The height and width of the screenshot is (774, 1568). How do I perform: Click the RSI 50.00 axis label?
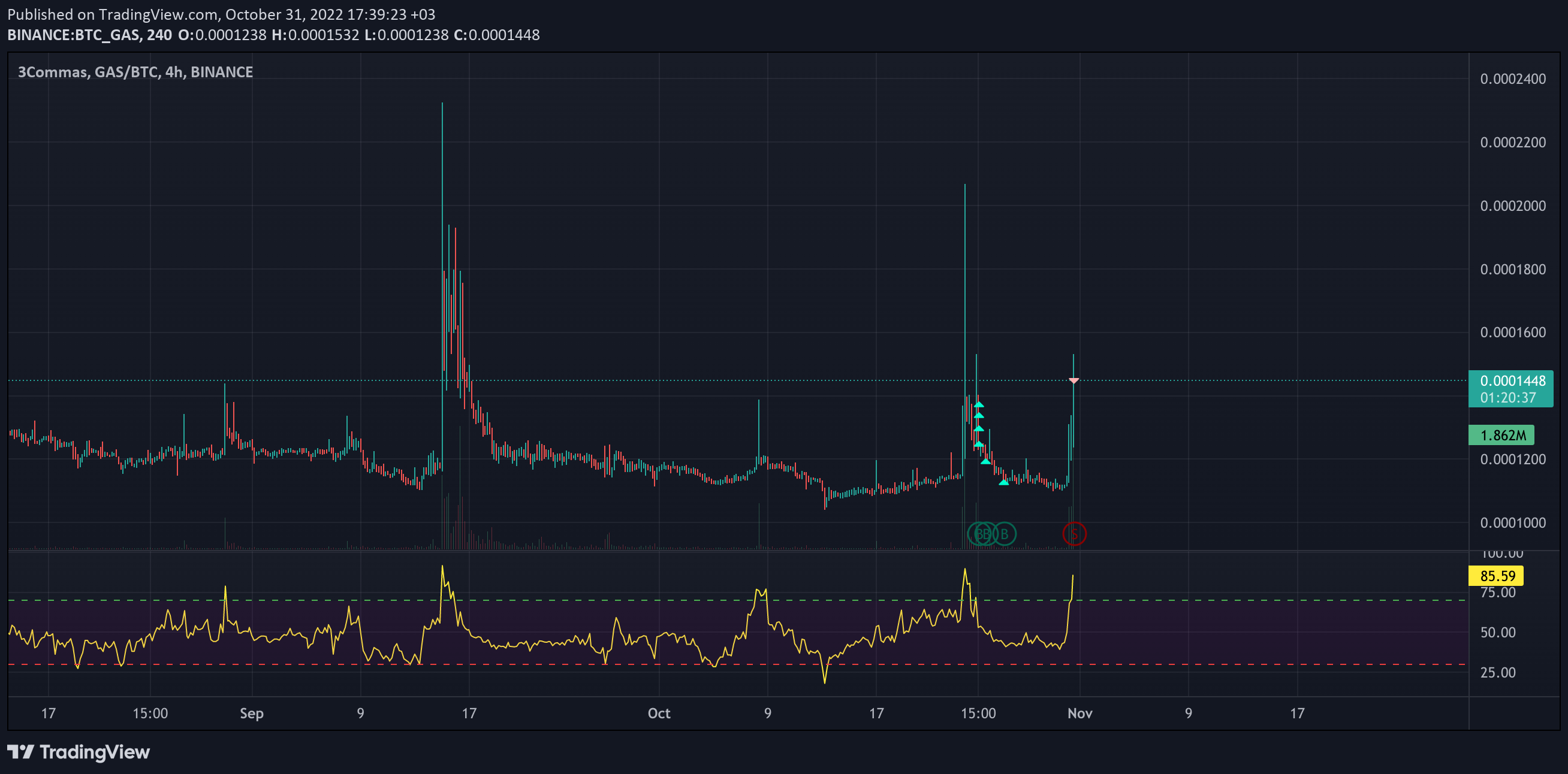[x=1497, y=633]
